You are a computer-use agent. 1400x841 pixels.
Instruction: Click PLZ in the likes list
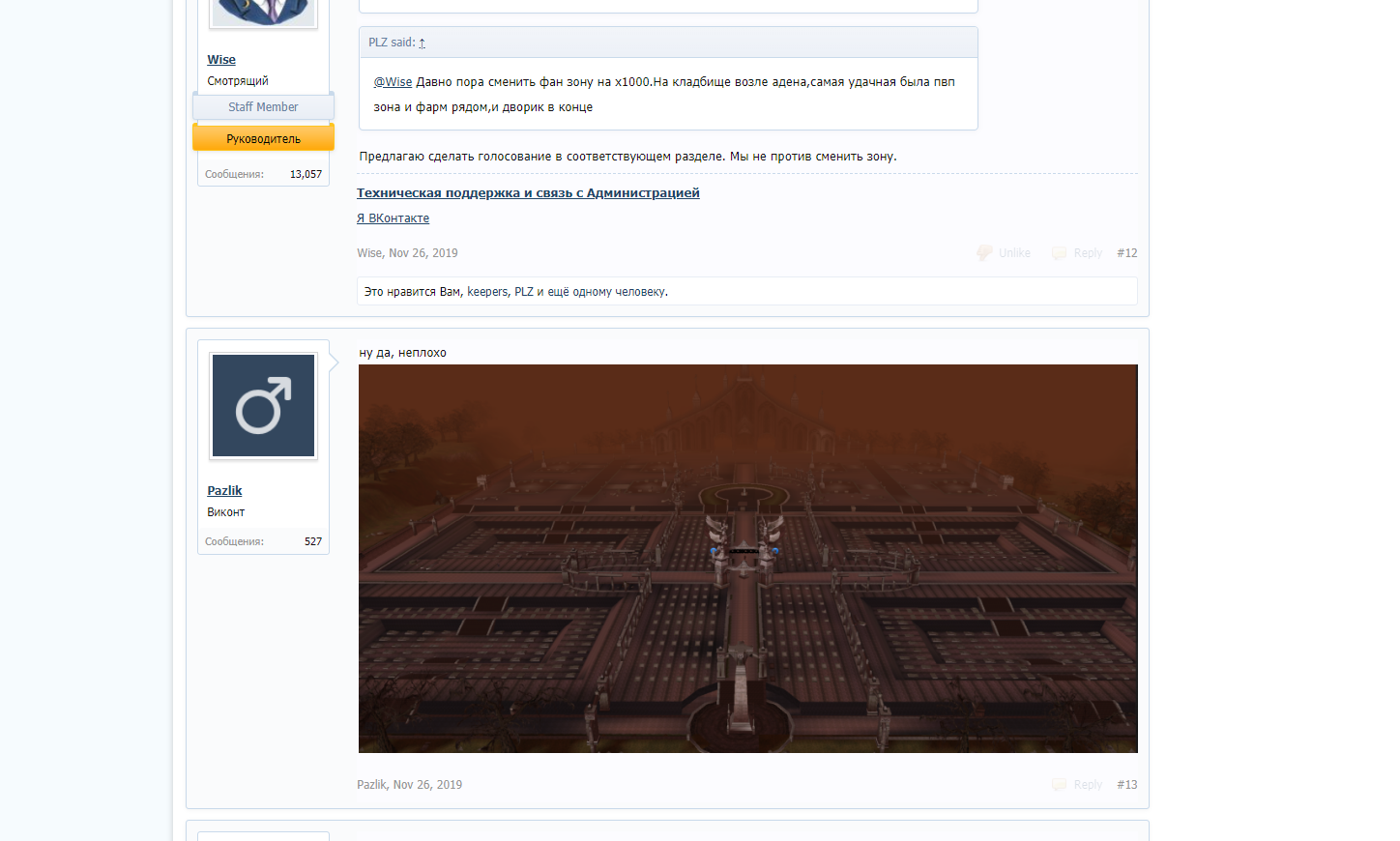pos(523,292)
